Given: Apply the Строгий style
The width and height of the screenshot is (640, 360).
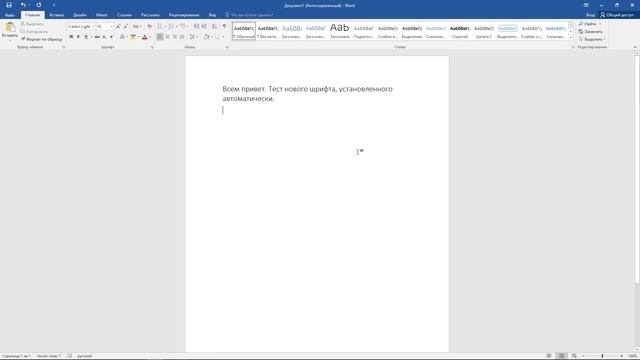Looking at the screenshot, I should [x=460, y=31].
